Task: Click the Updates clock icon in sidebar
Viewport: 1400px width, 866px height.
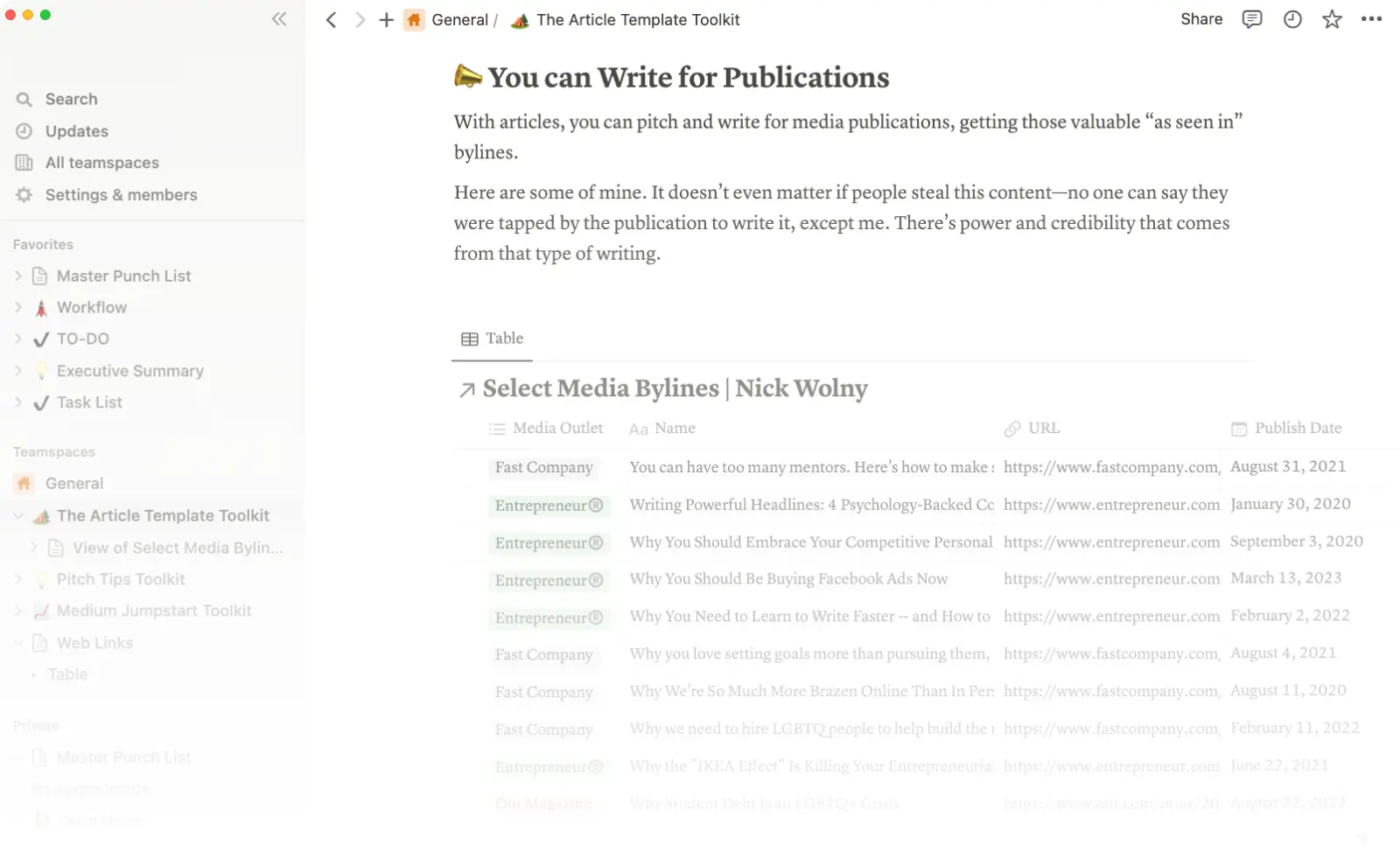Action: coord(24,131)
